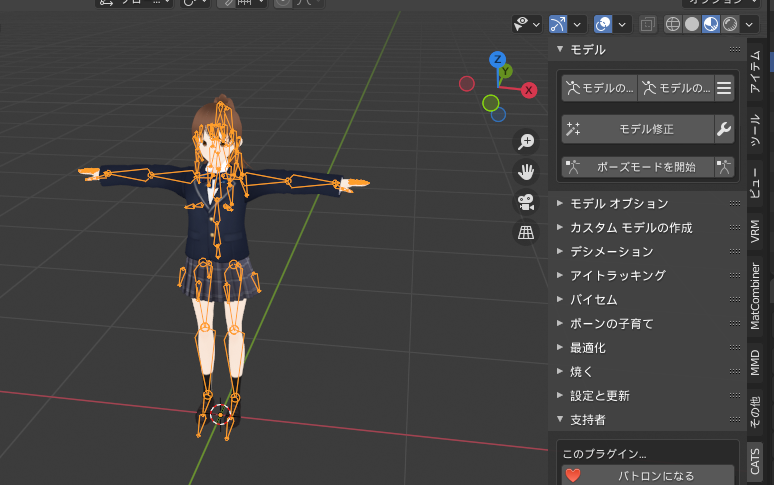774x485 pixels.
Task: Open the overlays options dropdown arrow
Action: 622,24
